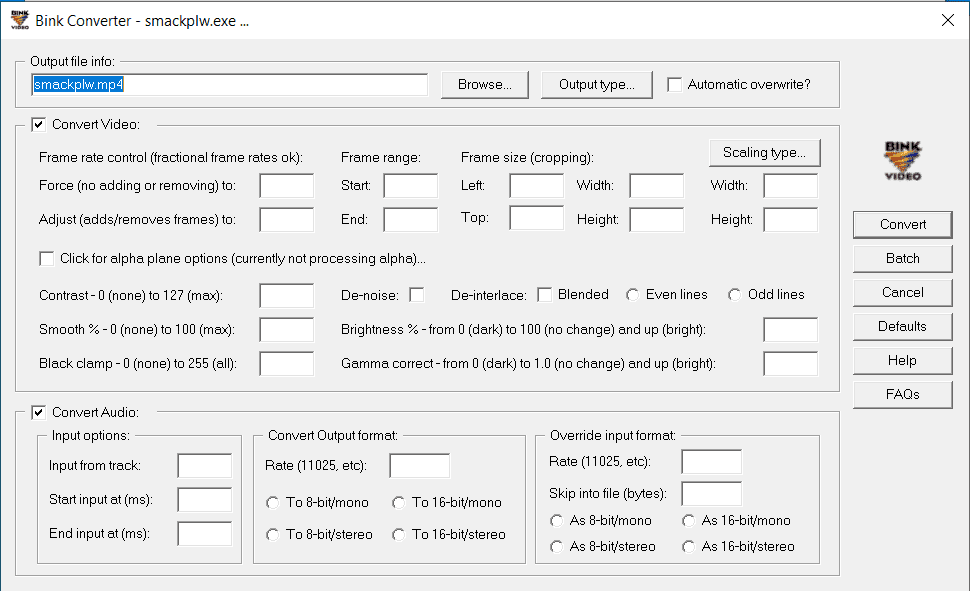Viewport: 970px width, 591px height.
Task: Select As 8-bit/stereo input override
Action: pyautogui.click(x=557, y=547)
